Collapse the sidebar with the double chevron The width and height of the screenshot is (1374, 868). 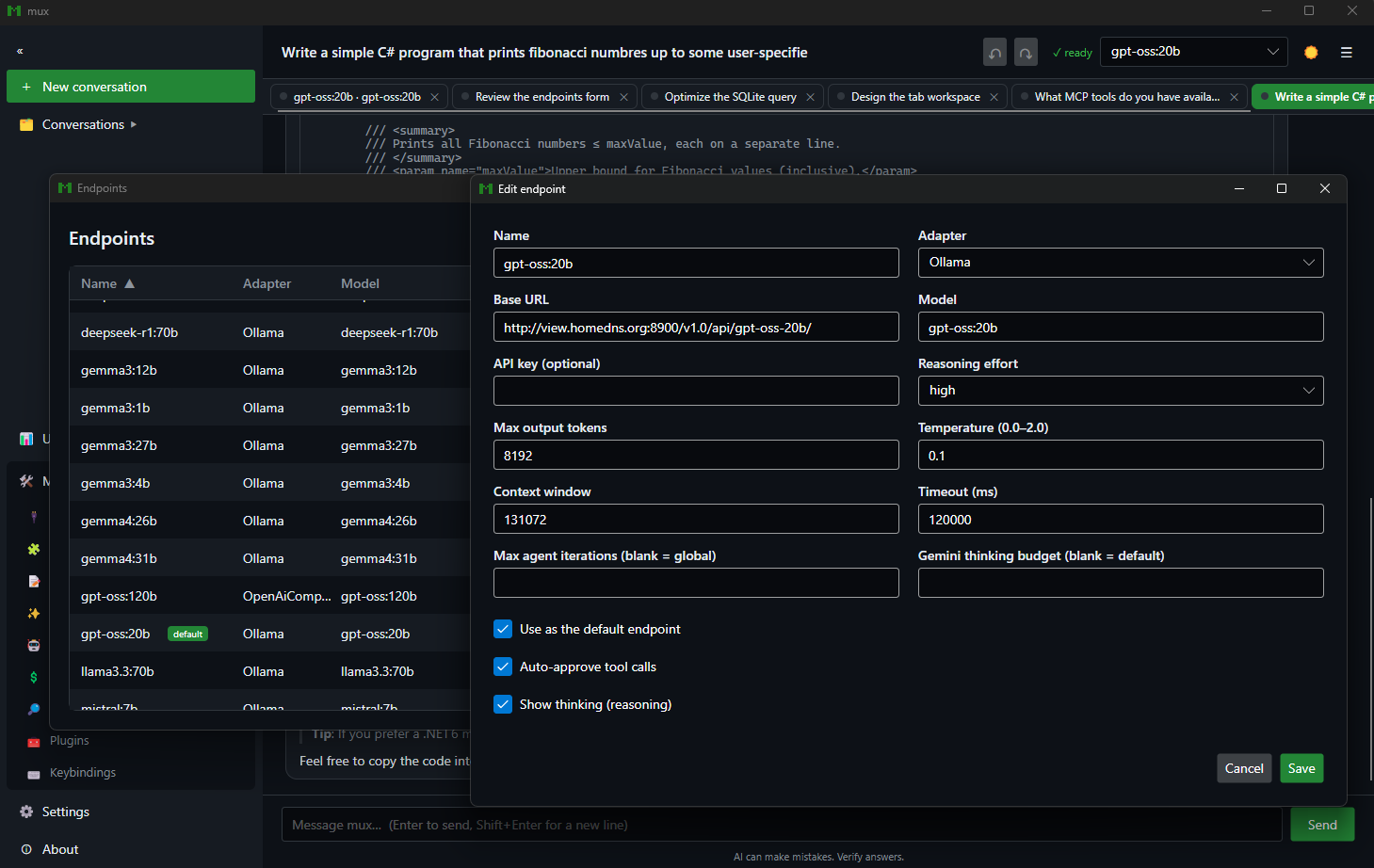click(x=20, y=51)
